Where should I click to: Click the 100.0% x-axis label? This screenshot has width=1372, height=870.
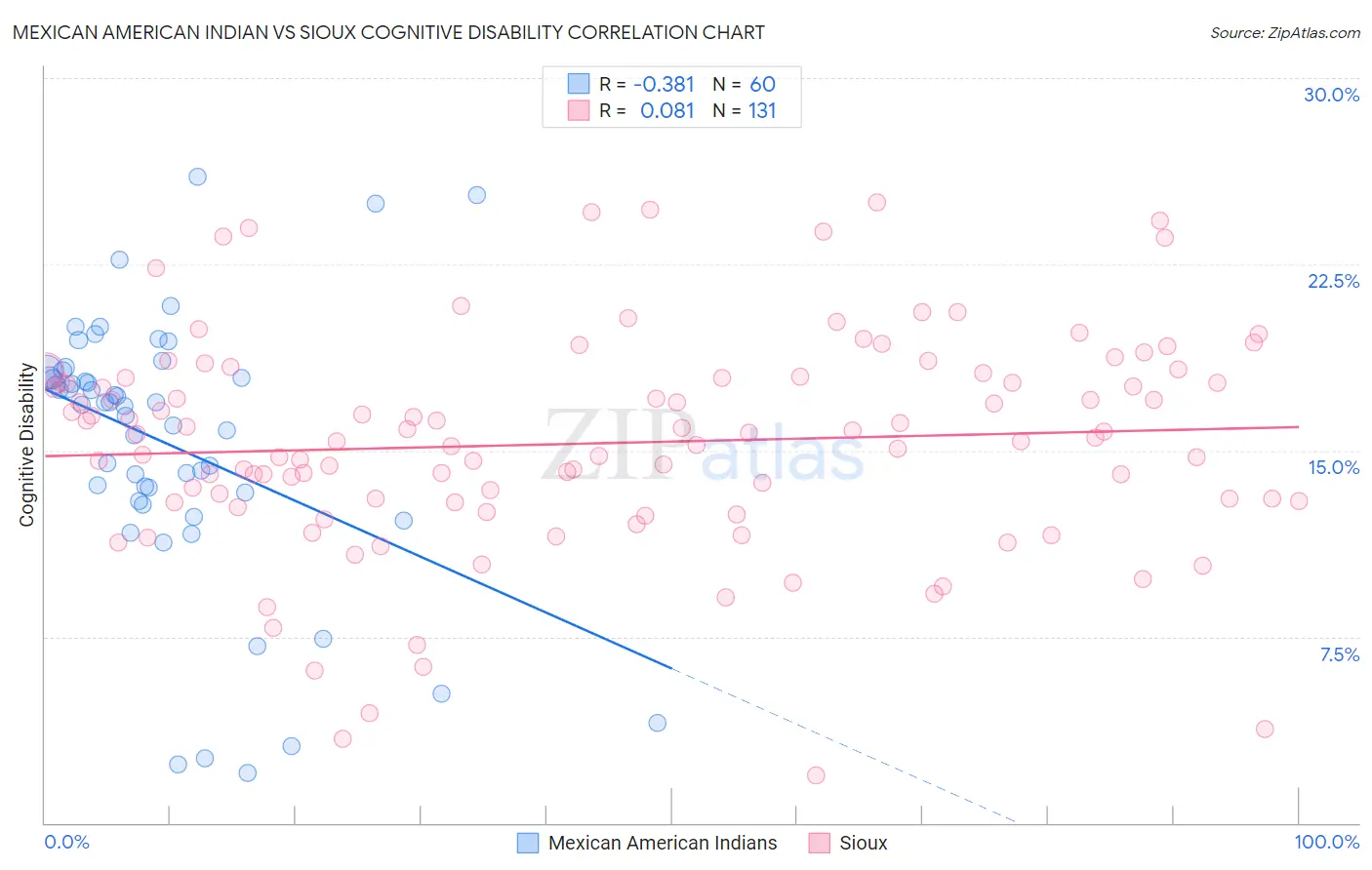(x=1327, y=842)
